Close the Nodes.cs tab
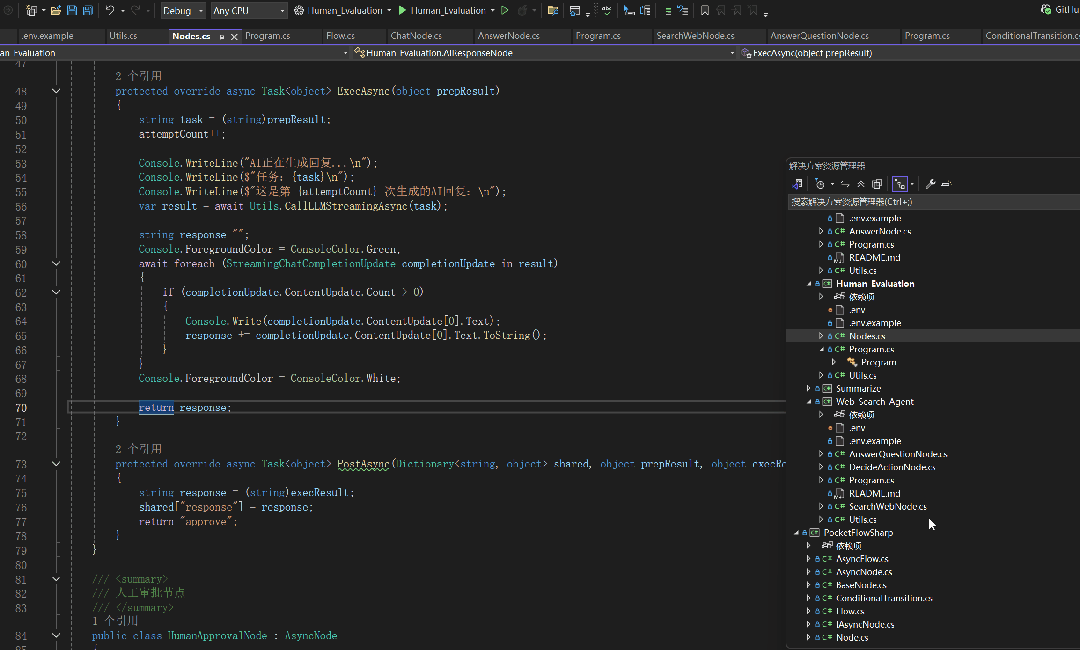The height and width of the screenshot is (650, 1080). click(234, 36)
